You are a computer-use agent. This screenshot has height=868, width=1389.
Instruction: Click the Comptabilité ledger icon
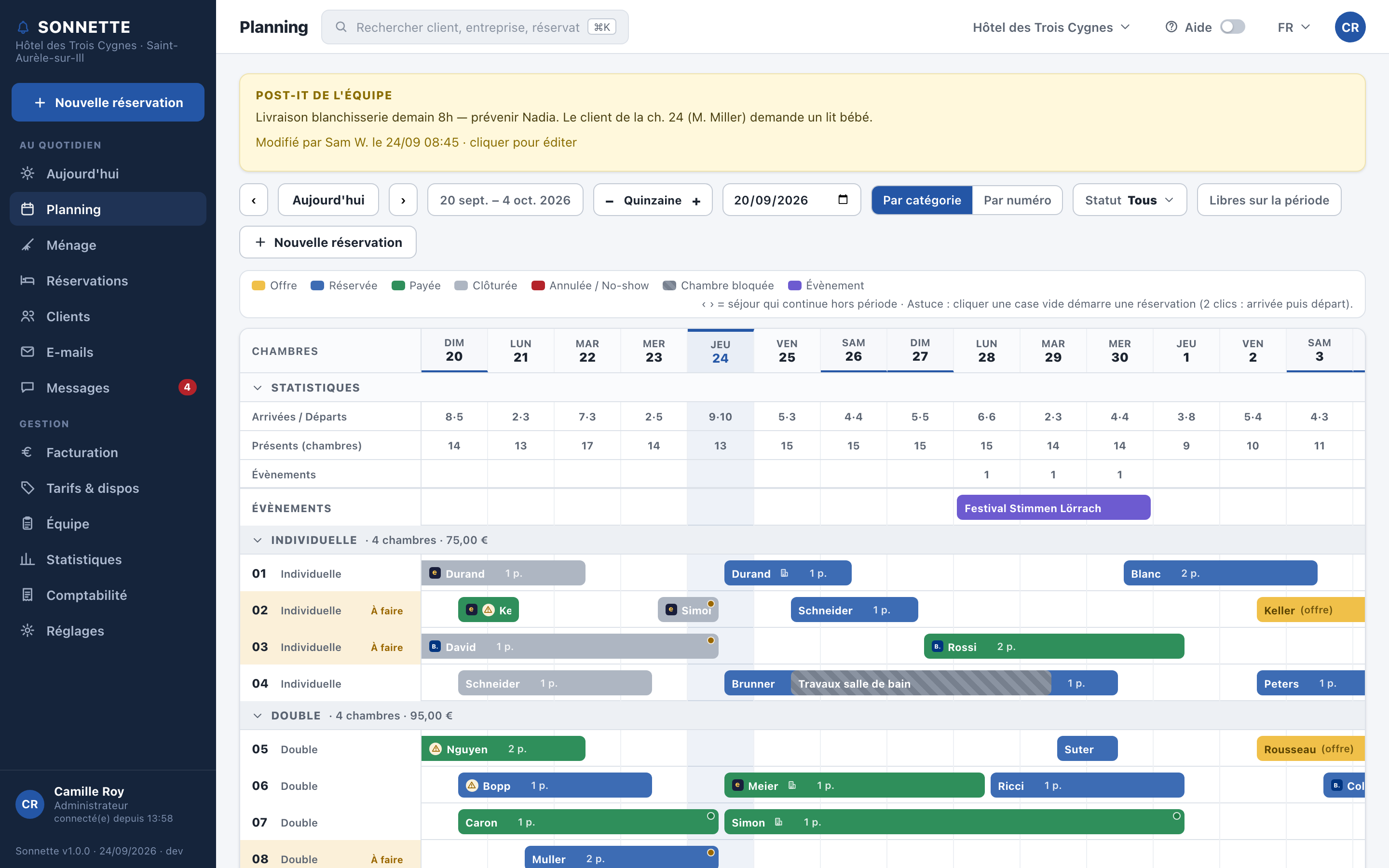tap(27, 594)
